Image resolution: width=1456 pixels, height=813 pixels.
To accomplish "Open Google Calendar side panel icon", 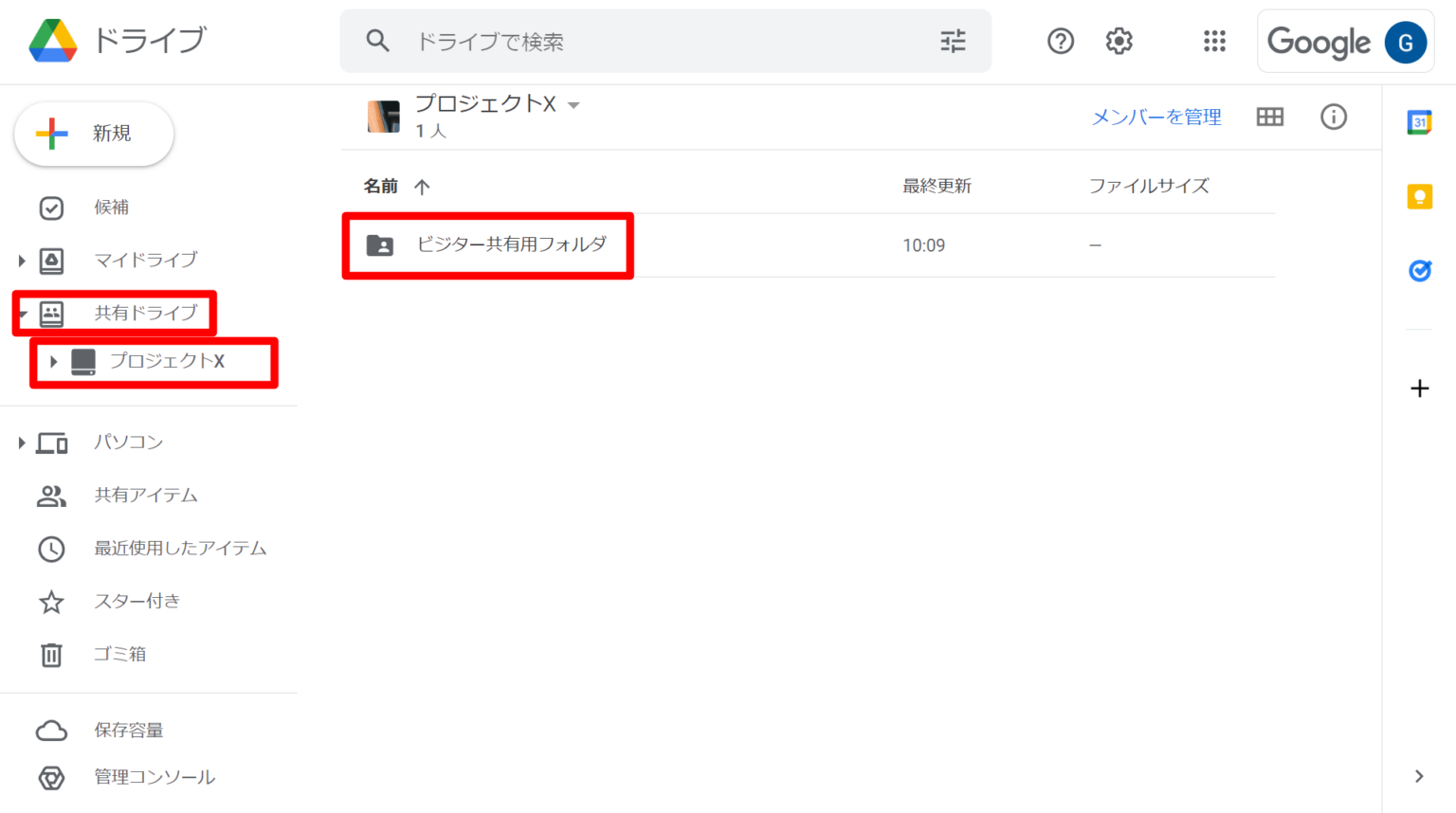I will point(1419,122).
